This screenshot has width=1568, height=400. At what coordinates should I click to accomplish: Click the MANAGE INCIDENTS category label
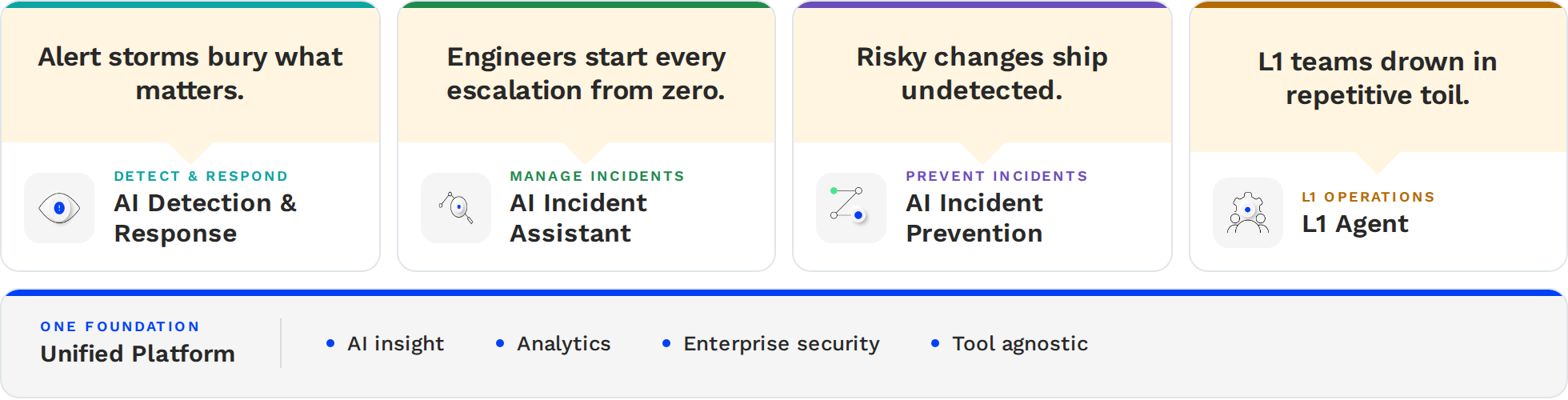click(x=598, y=176)
